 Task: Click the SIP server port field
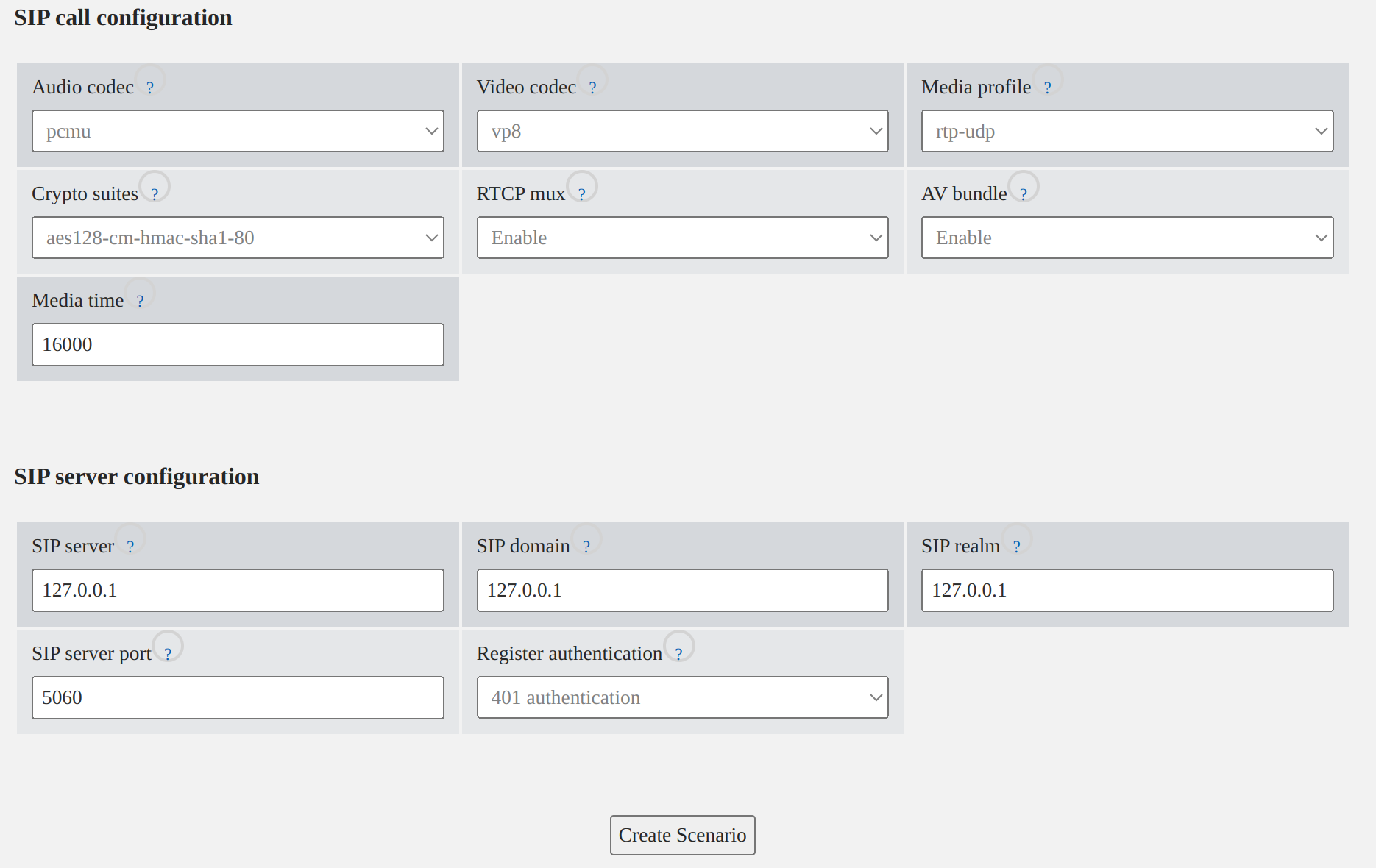coord(238,697)
